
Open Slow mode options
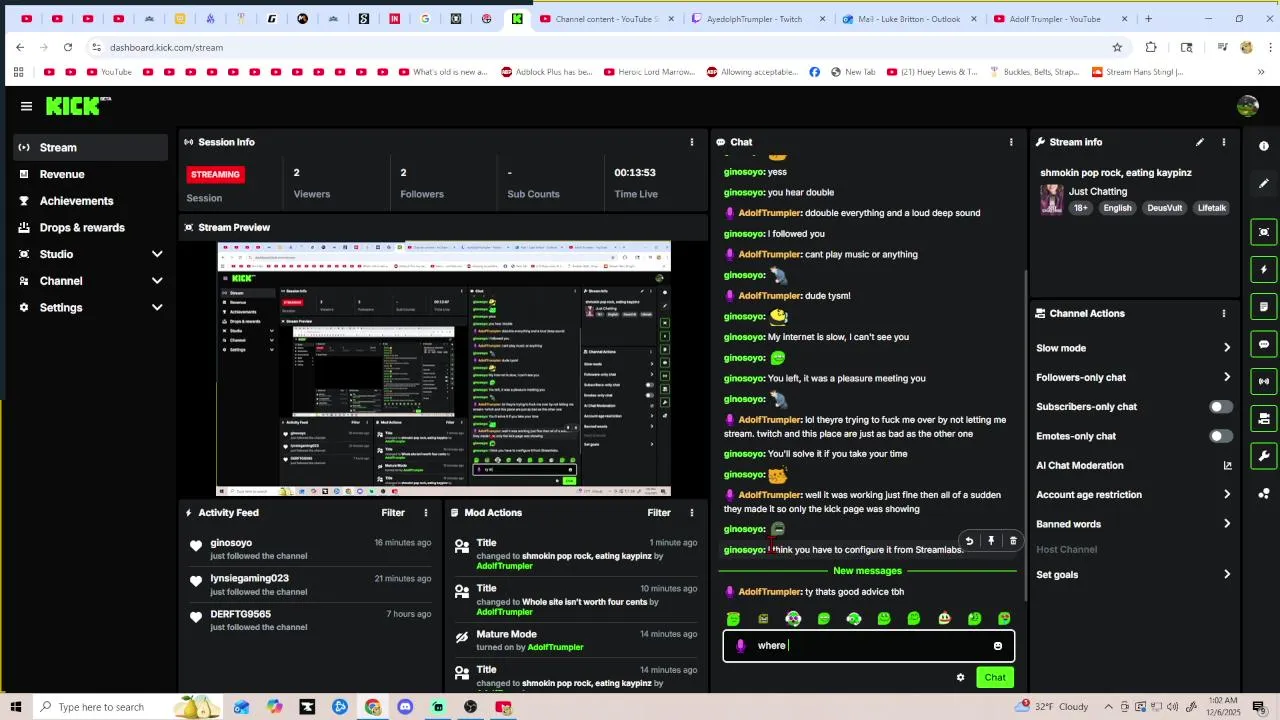pos(1133,348)
